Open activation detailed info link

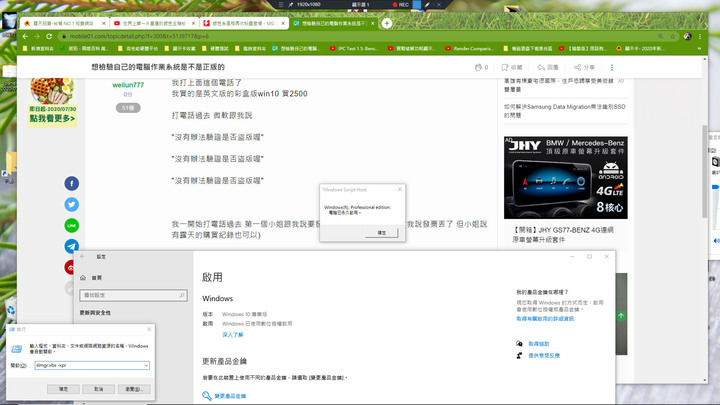545,319
